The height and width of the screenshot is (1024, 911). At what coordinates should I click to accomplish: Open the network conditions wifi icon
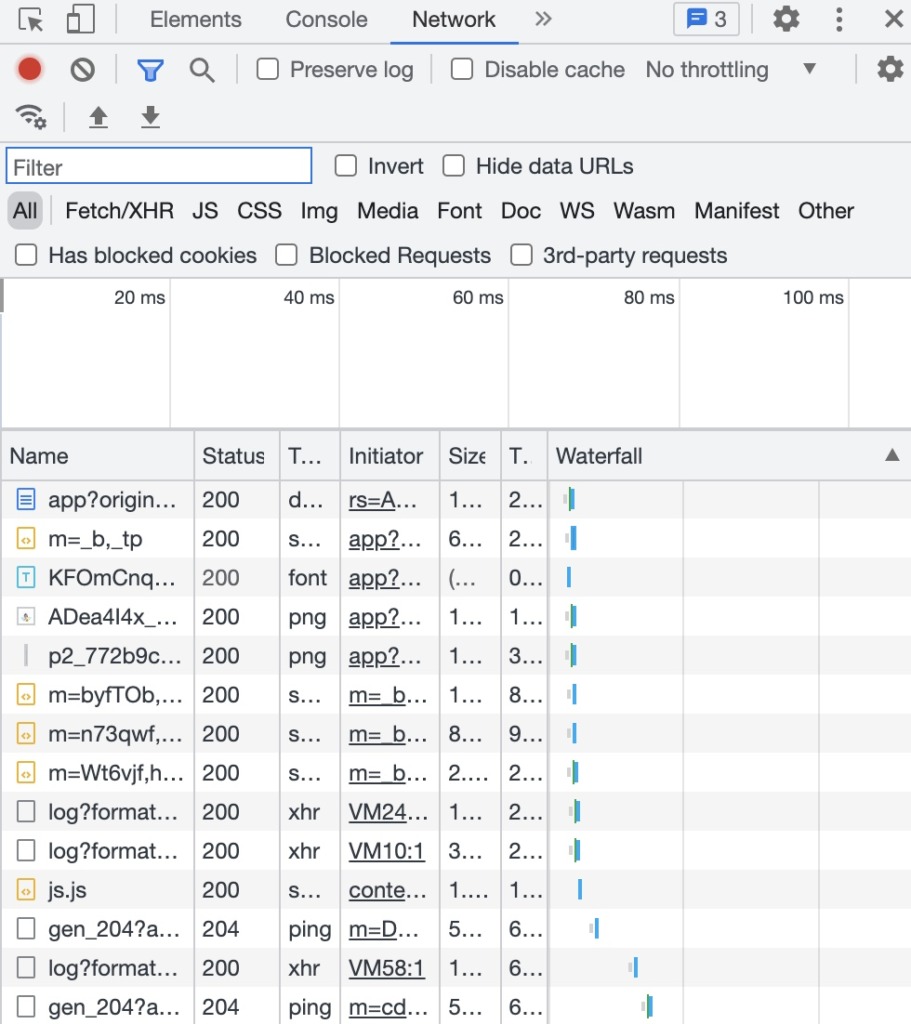(x=31, y=117)
